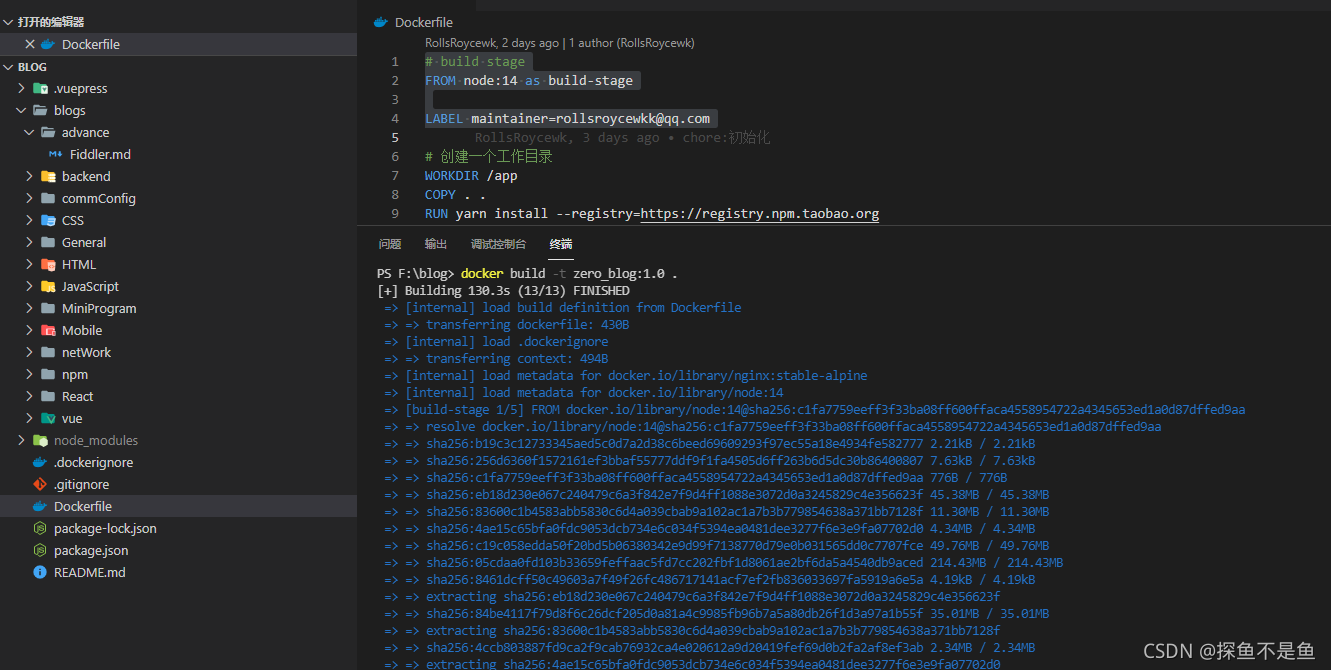This screenshot has width=1331, height=670.
Task: Collapse the BLOG root folder section
Action: [x=8, y=67]
